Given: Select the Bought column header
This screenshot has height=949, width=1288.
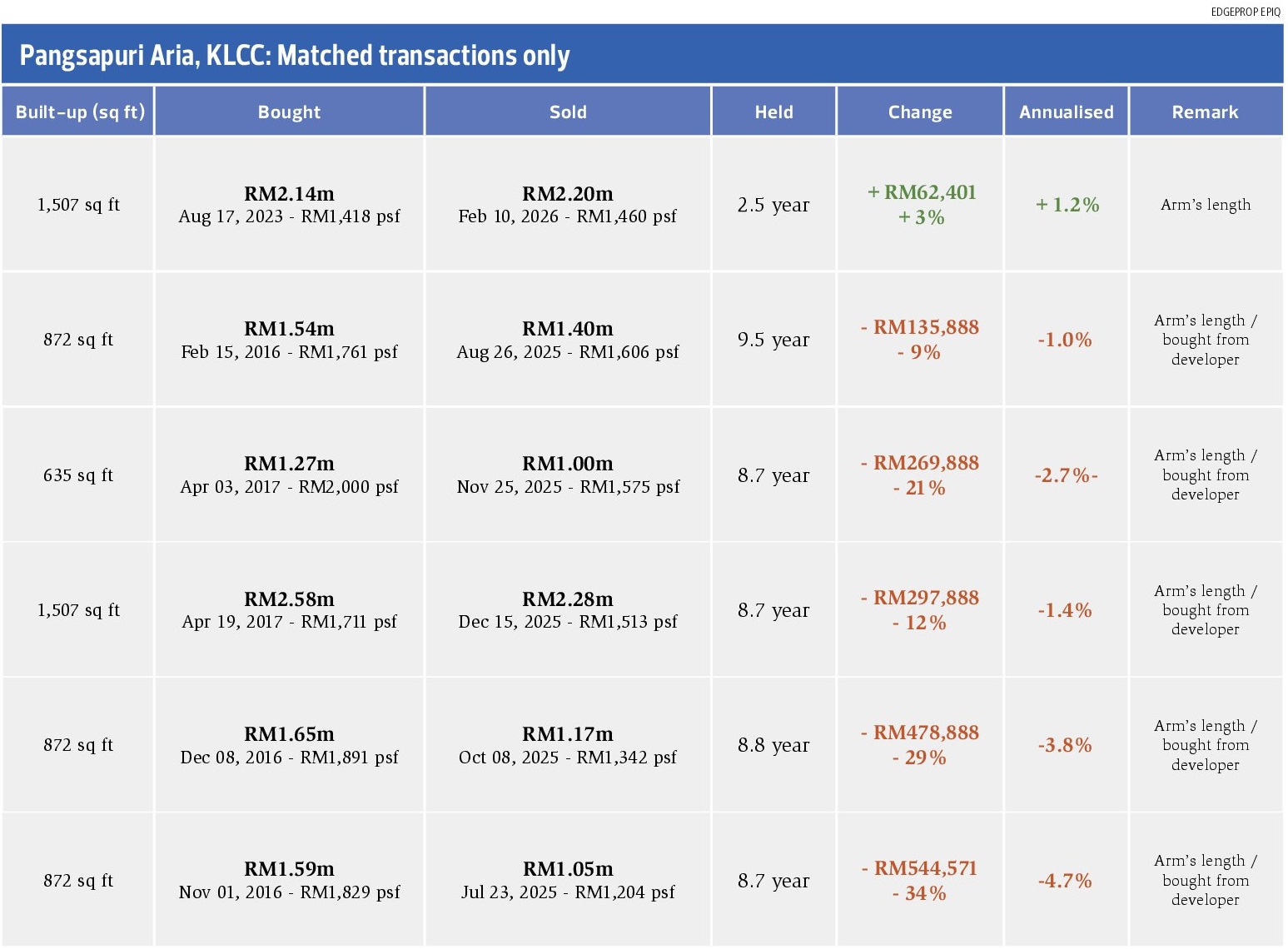Looking at the screenshot, I should point(289,112).
